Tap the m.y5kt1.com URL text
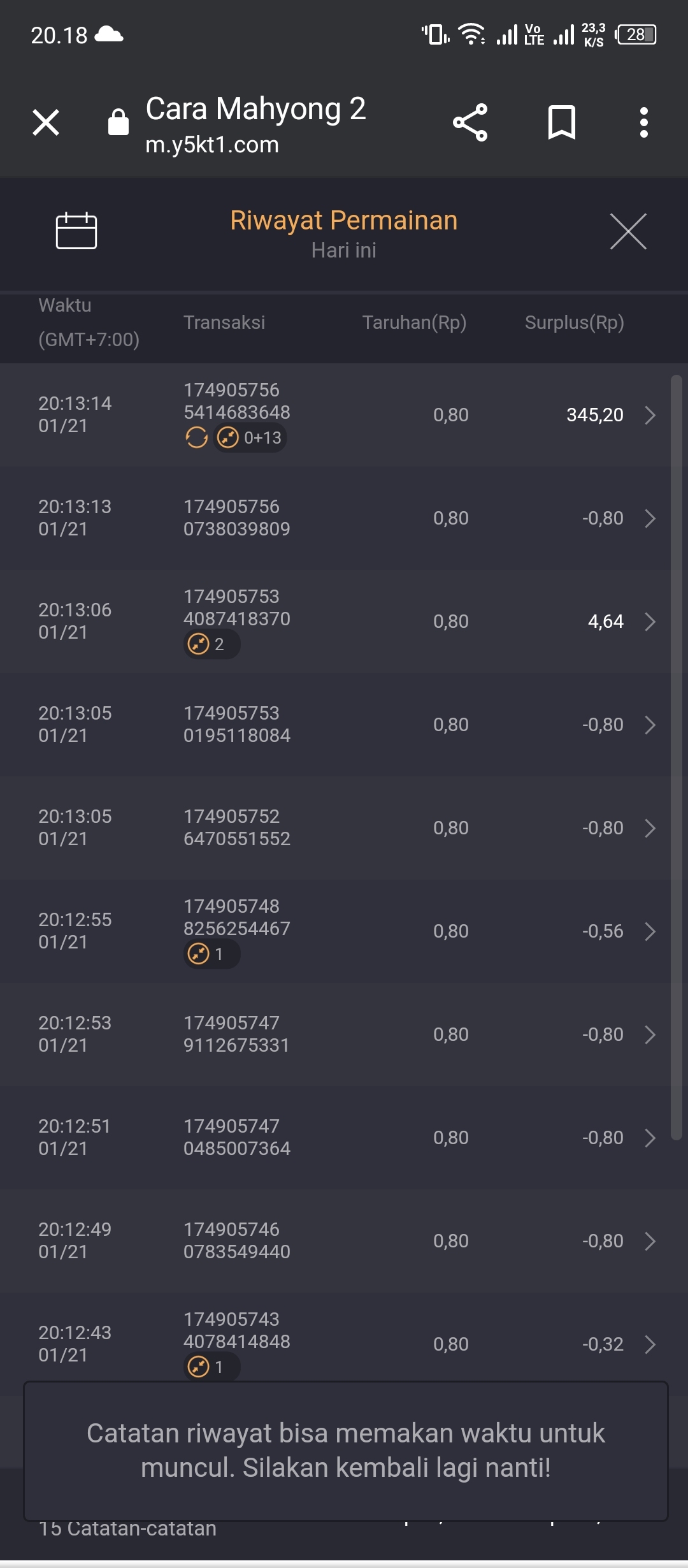Image resolution: width=688 pixels, height=1568 pixels. (x=212, y=145)
